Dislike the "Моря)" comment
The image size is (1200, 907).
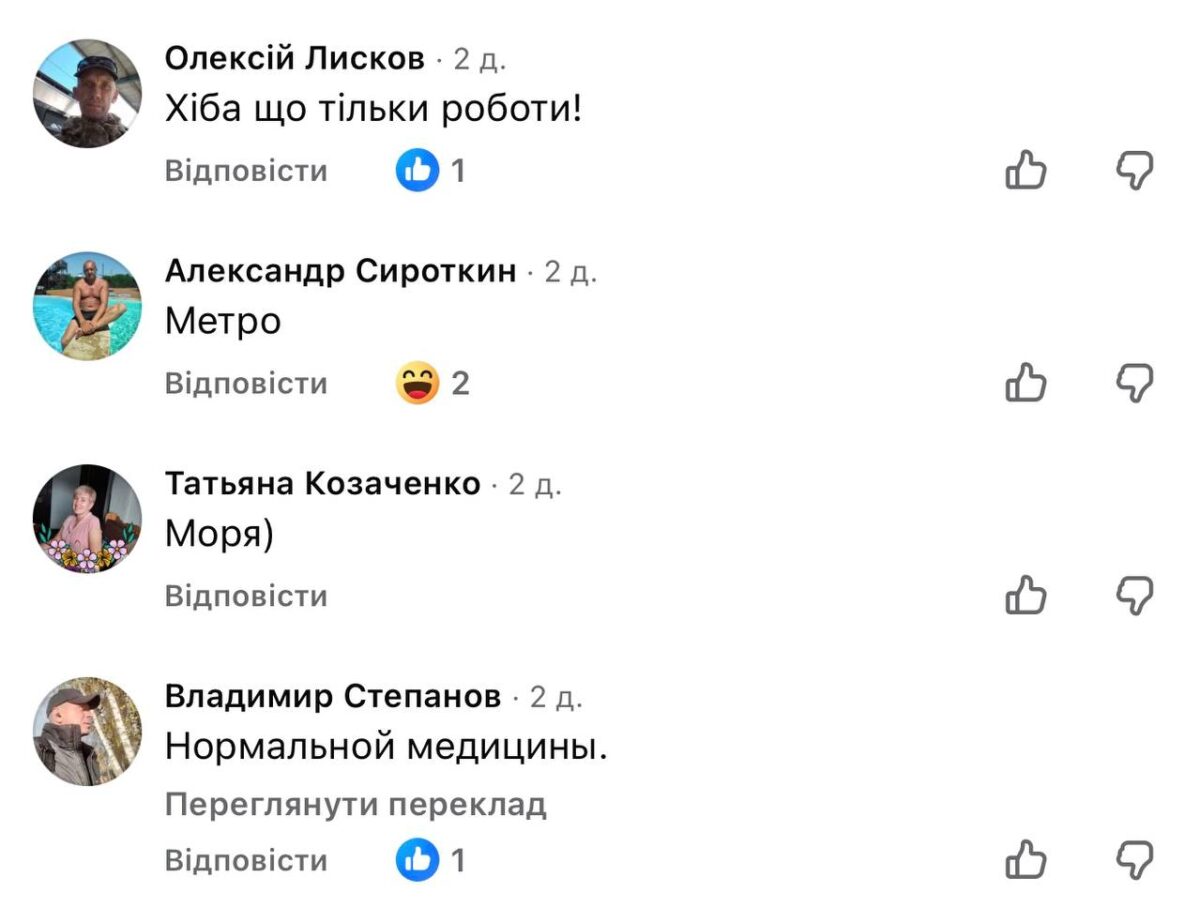(x=1135, y=596)
